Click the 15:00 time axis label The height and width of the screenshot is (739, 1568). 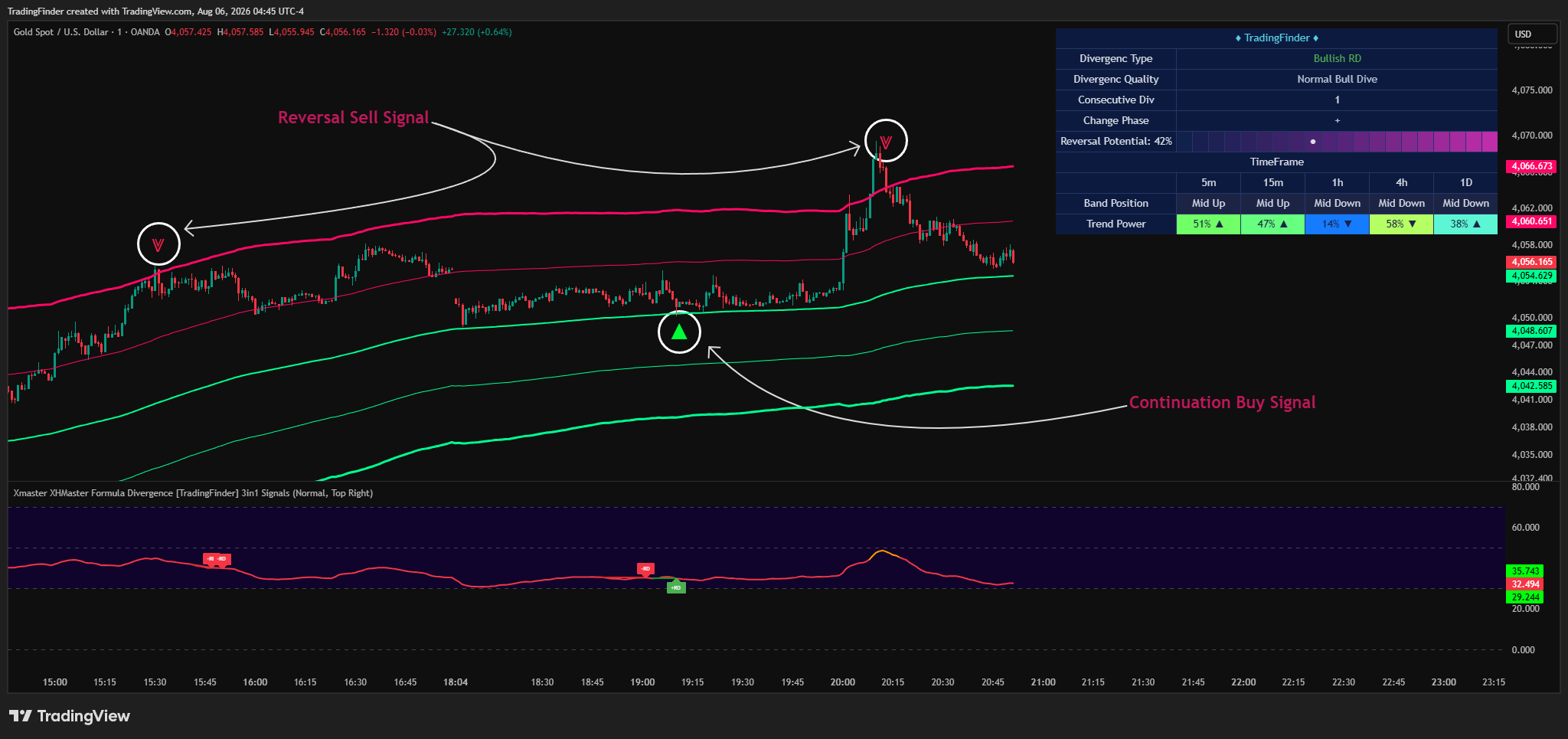point(55,682)
